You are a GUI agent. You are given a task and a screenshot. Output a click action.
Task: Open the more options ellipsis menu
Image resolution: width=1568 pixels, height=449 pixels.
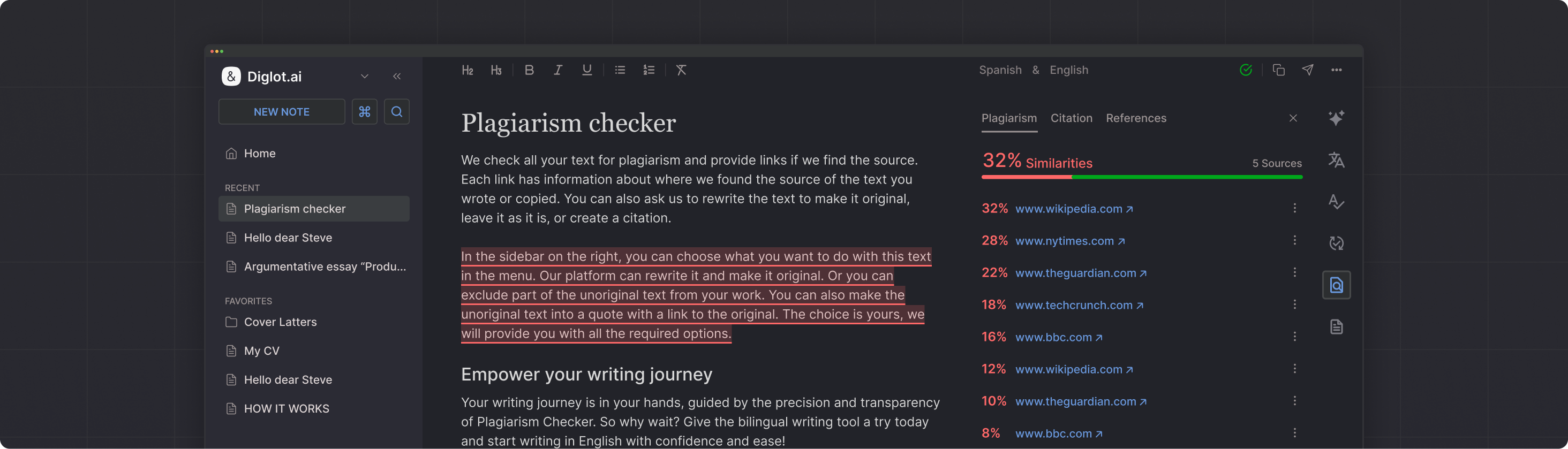1337,70
